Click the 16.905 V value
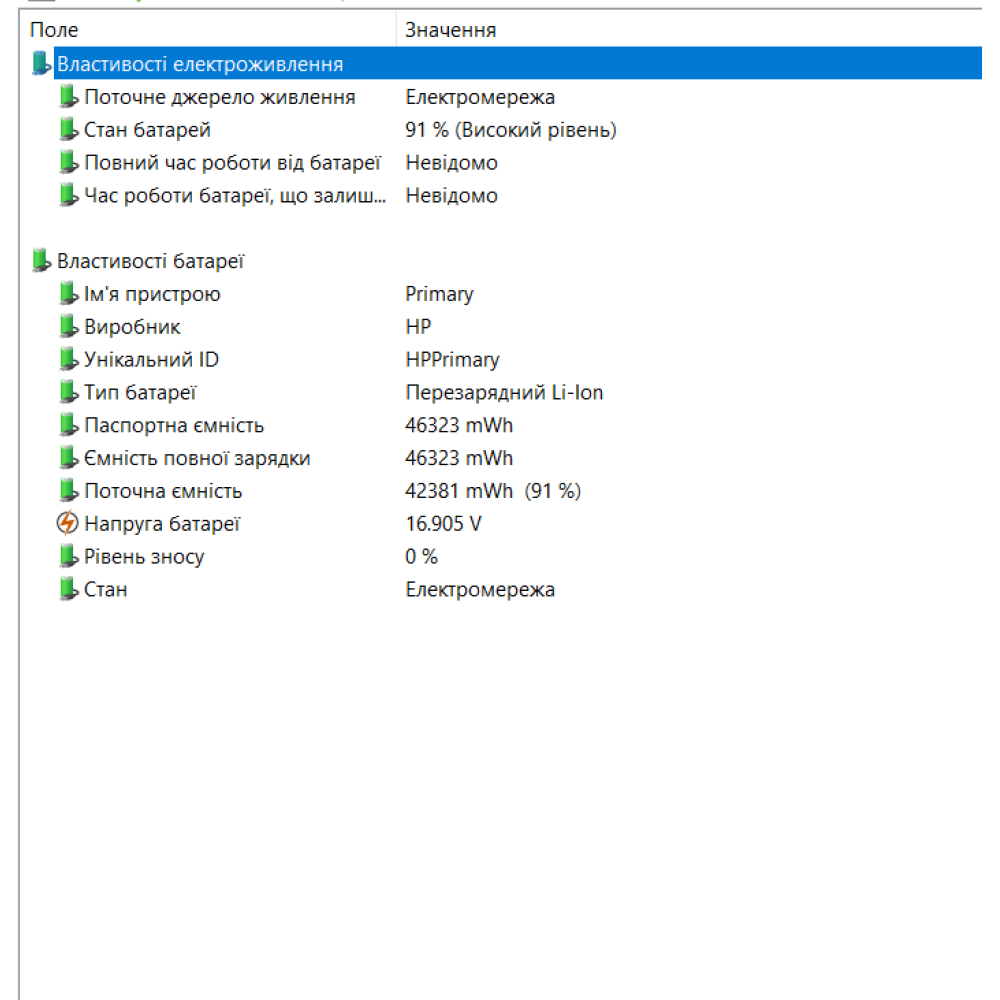The height and width of the screenshot is (1000, 1000). tap(443, 524)
